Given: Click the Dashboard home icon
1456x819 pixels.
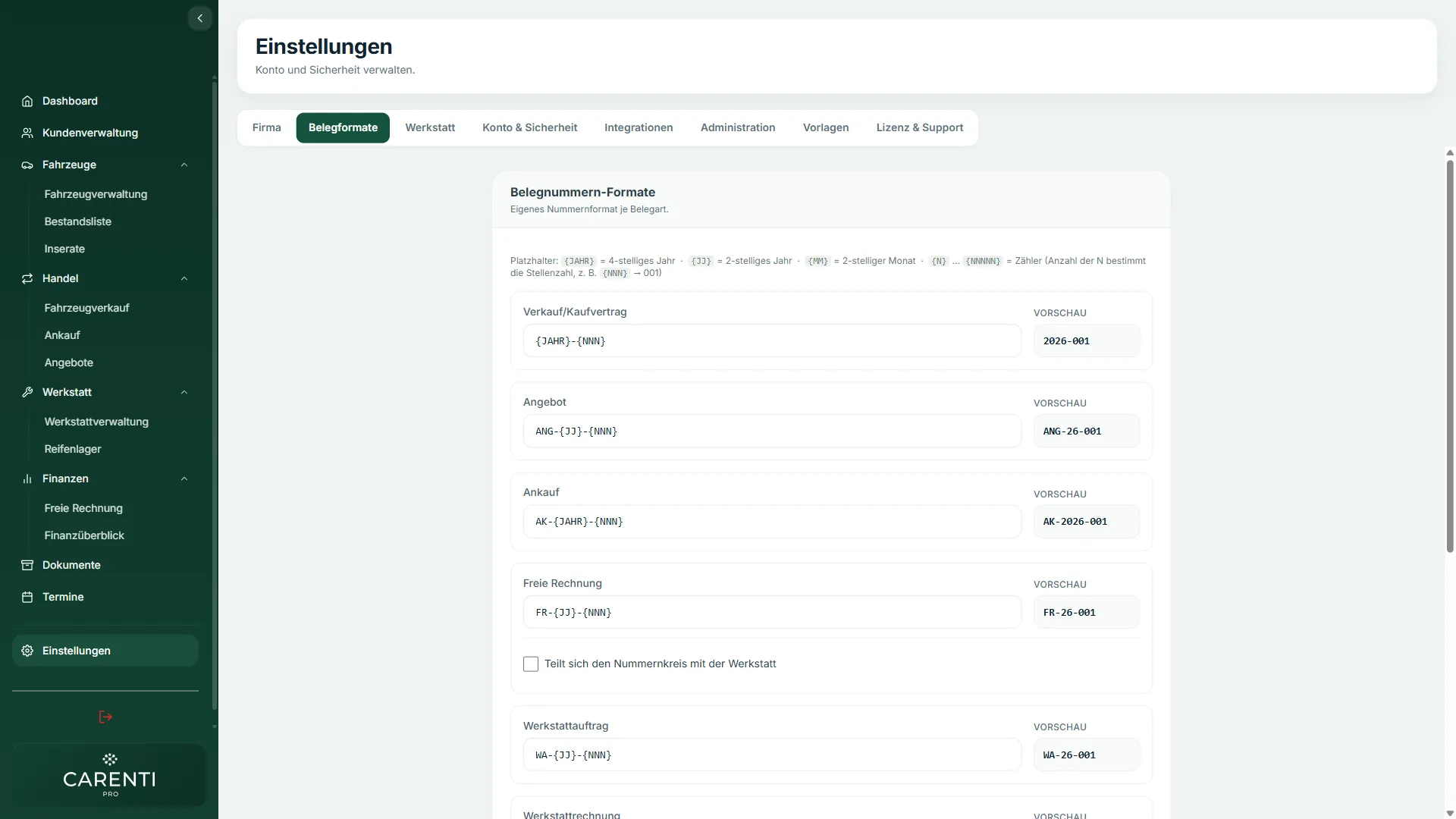Looking at the screenshot, I should coord(27,101).
